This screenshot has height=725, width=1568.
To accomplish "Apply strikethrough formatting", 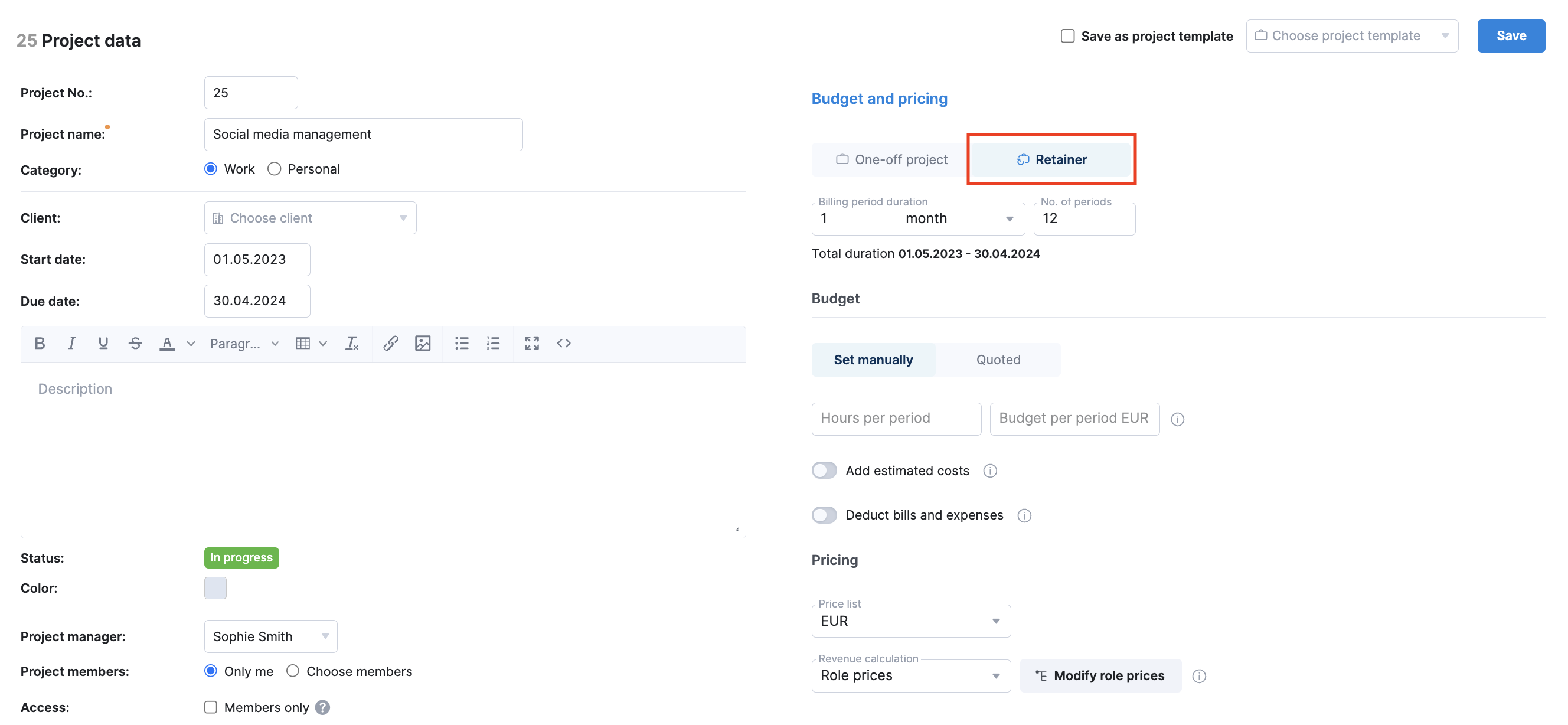I will 135,344.
